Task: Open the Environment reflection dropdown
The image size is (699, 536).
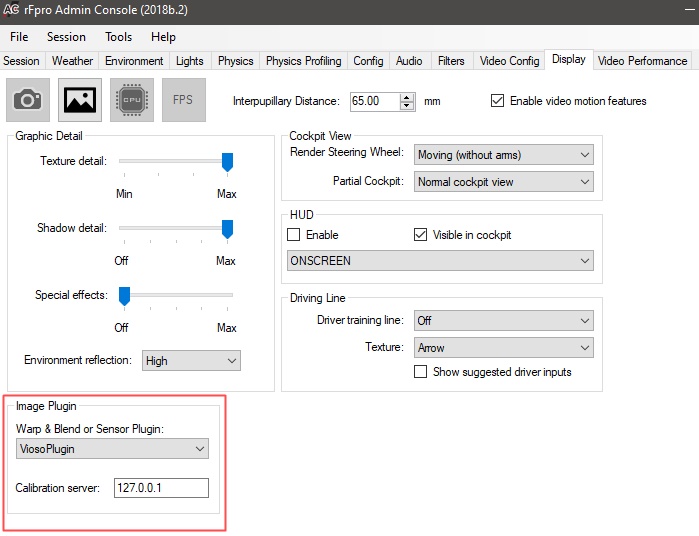Action: pos(191,361)
